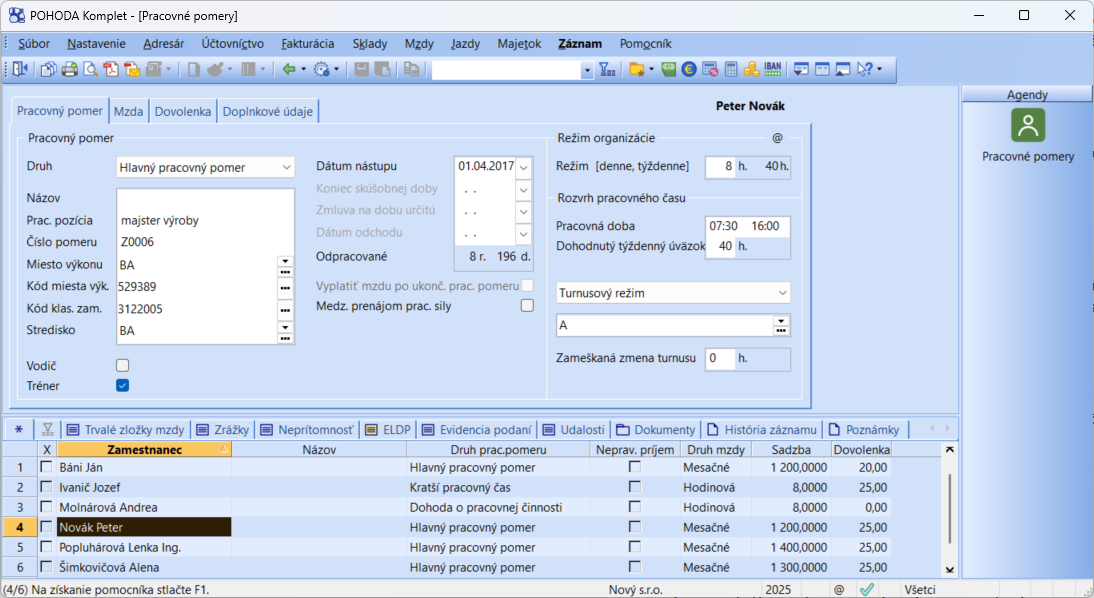
Task: Open the Dátum nástupu date dropdown
Action: pyautogui.click(x=524, y=167)
